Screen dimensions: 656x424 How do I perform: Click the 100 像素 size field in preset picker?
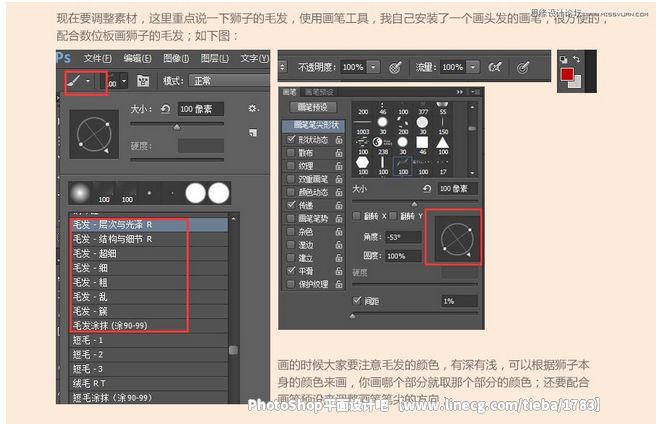coord(201,109)
